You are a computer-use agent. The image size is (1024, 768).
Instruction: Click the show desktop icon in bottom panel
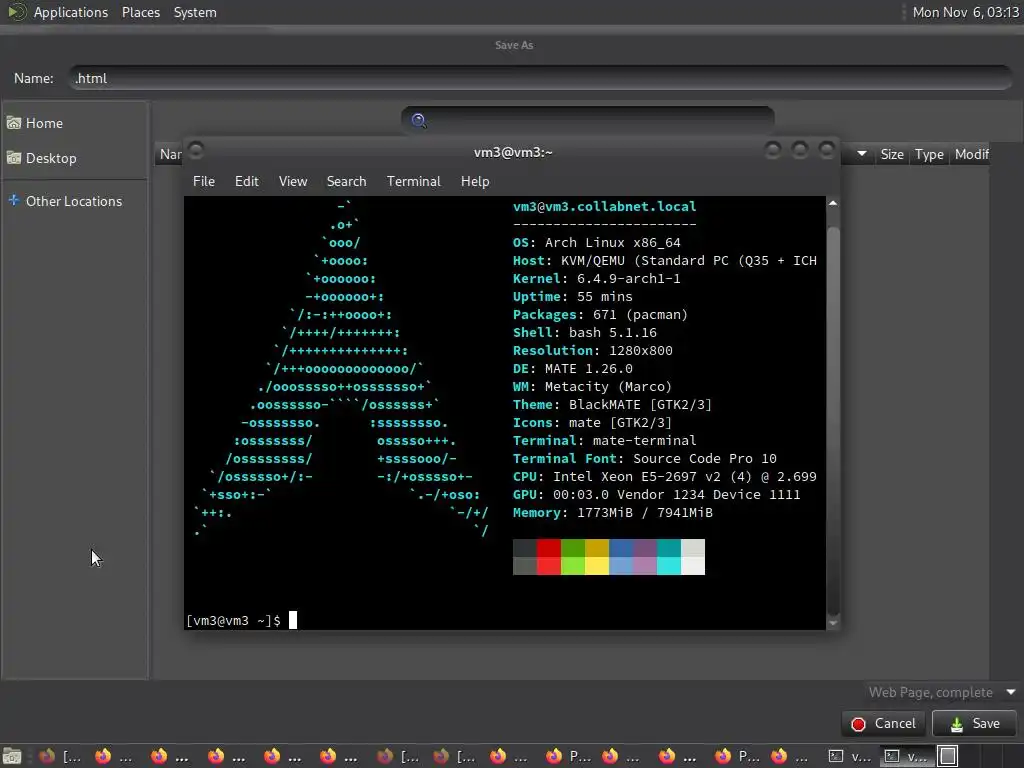point(12,756)
